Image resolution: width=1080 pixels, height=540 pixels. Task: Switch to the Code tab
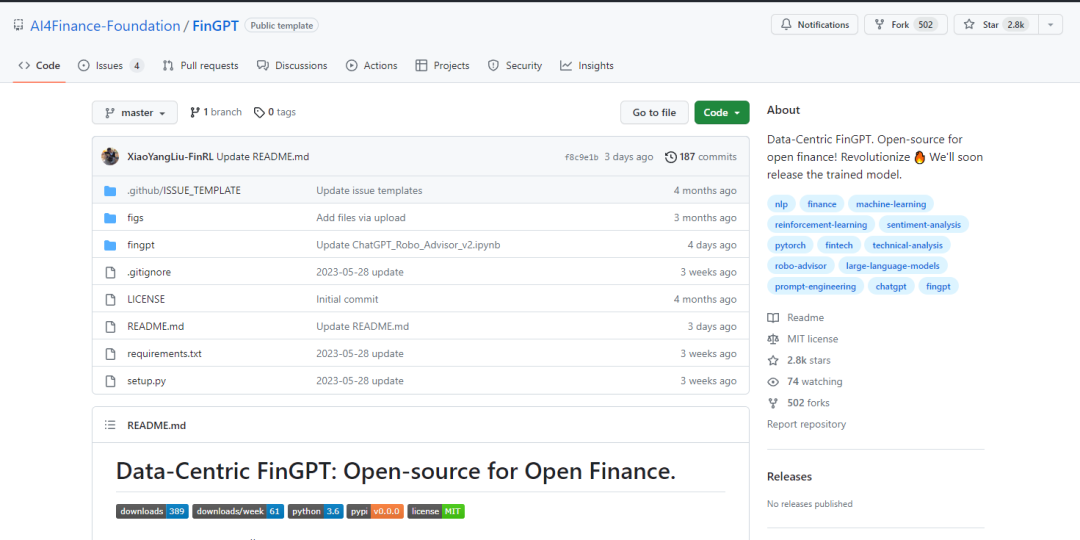tap(39, 66)
